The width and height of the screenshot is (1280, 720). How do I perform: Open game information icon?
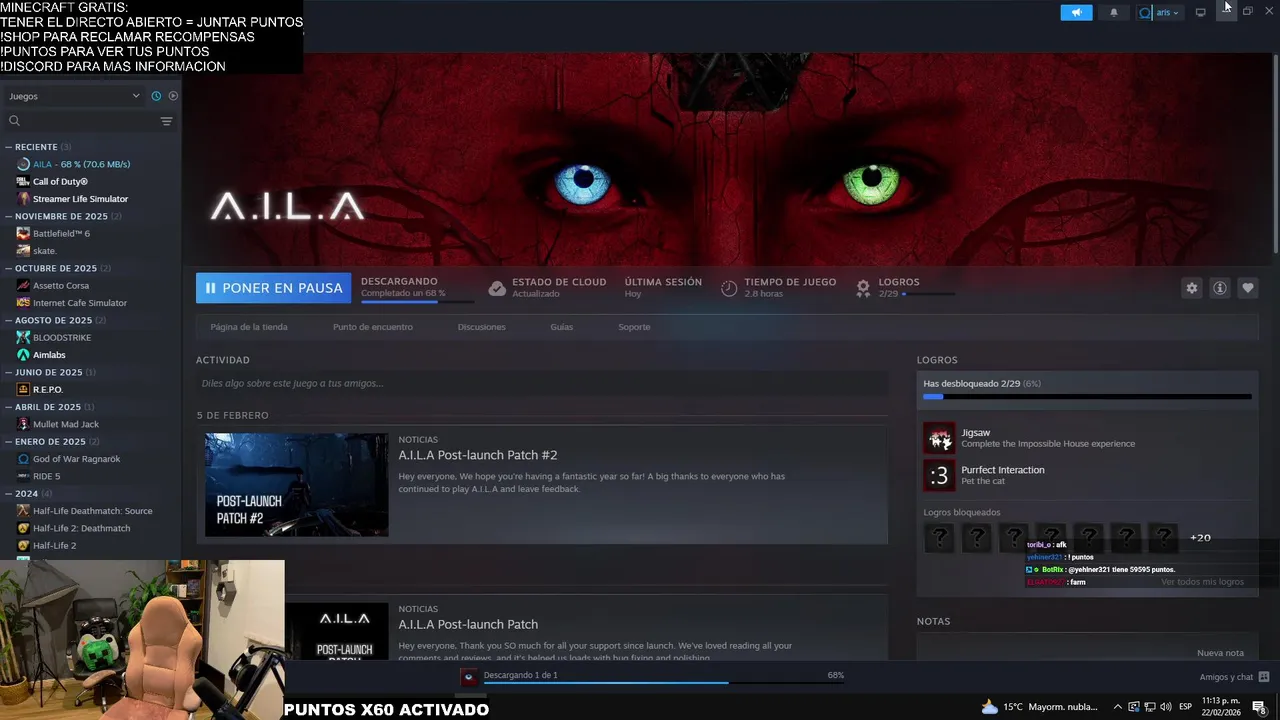1219,288
